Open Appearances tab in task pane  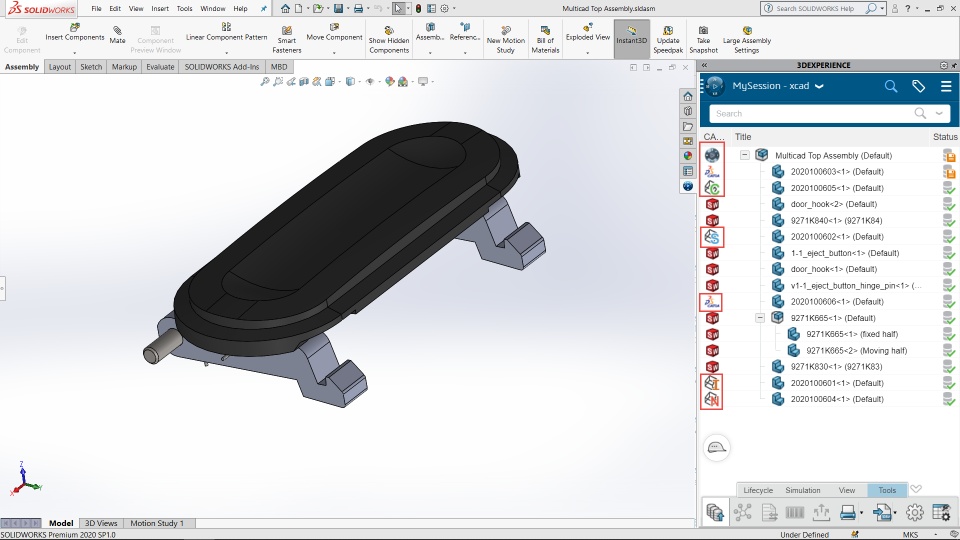click(688, 156)
